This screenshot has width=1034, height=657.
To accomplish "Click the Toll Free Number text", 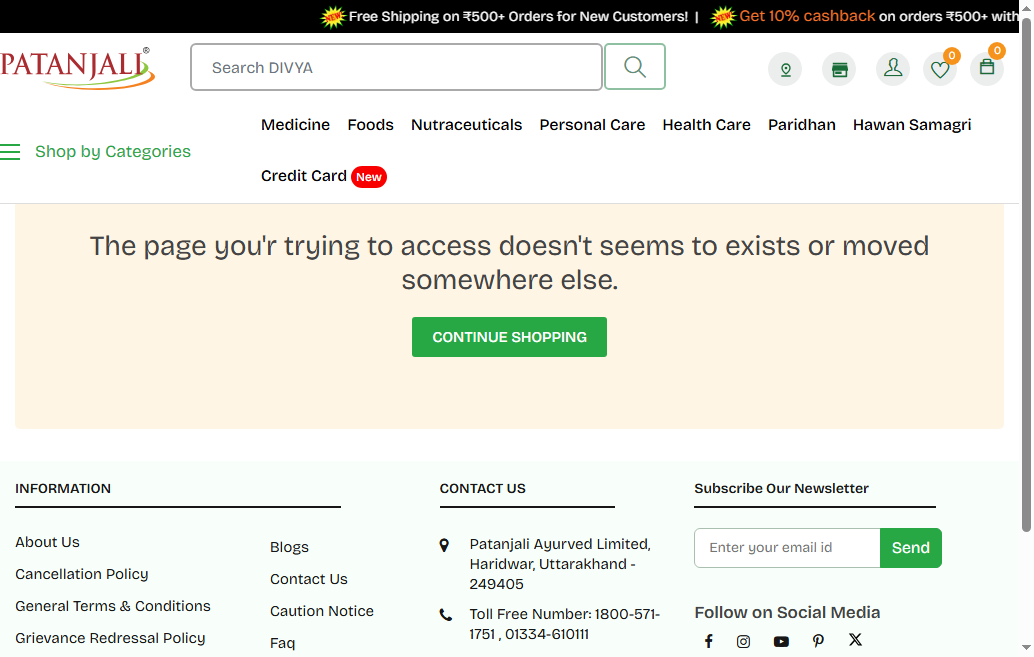I will pos(564,624).
